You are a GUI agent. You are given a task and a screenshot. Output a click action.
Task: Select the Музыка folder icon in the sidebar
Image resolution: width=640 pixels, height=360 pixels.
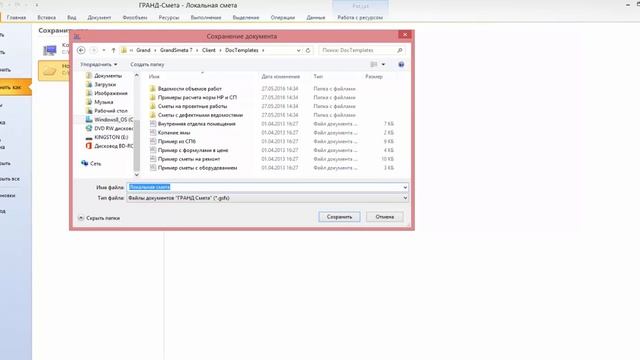coord(89,102)
